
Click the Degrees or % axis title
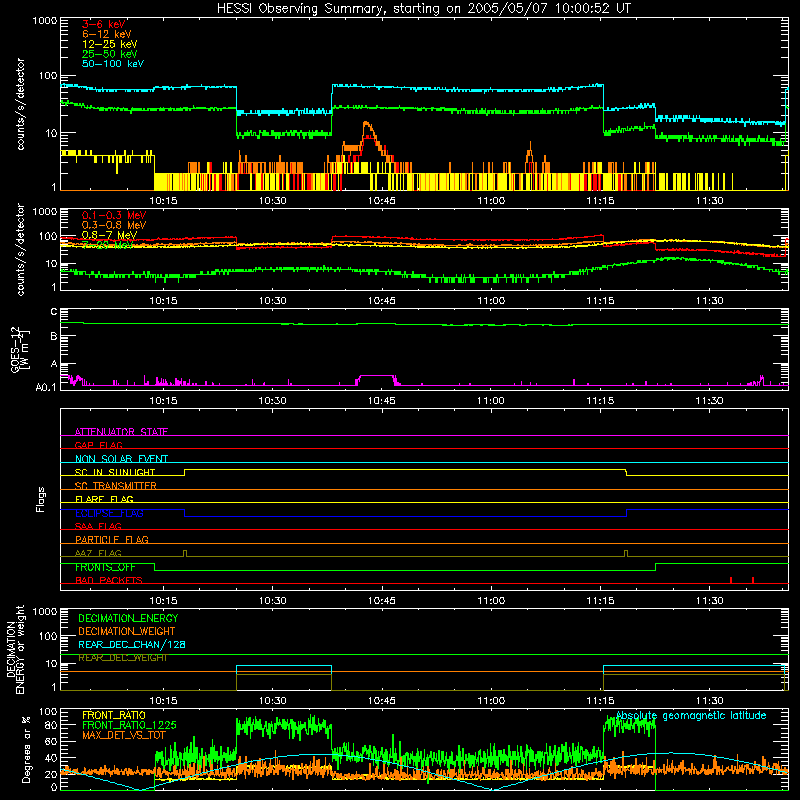coord(26,749)
